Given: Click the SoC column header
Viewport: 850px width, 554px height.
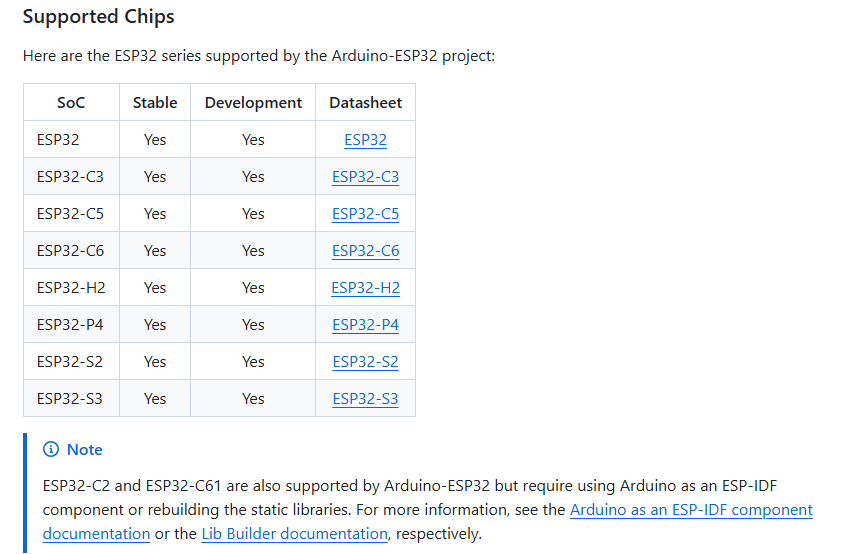Looking at the screenshot, I should (x=71, y=102).
